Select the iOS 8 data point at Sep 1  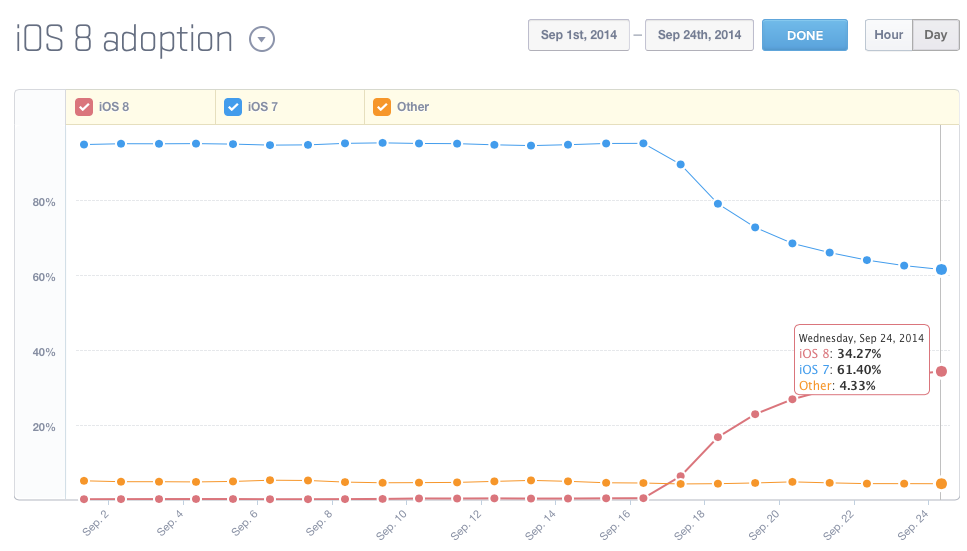coord(84,499)
